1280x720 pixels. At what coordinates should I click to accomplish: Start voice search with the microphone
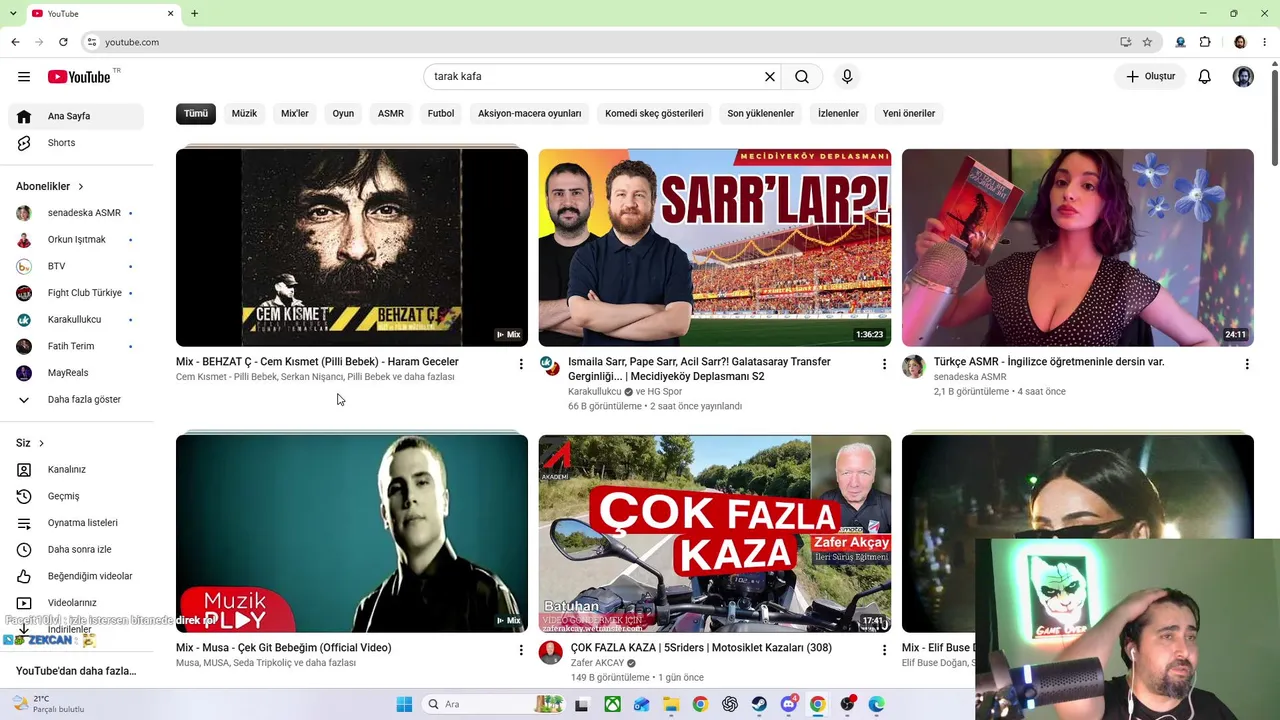[x=847, y=77]
